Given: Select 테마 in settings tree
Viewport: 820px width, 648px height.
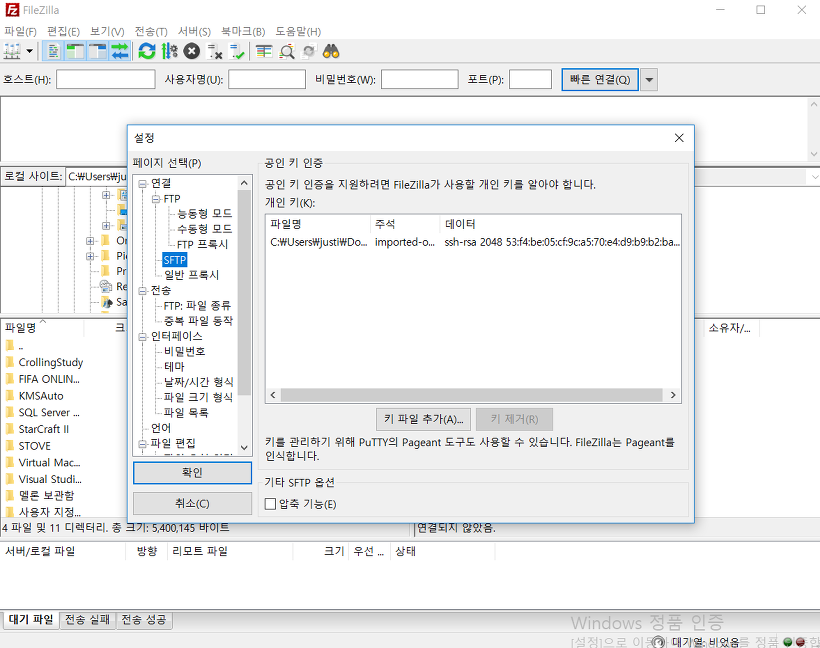Looking at the screenshot, I should pyautogui.click(x=174, y=367).
